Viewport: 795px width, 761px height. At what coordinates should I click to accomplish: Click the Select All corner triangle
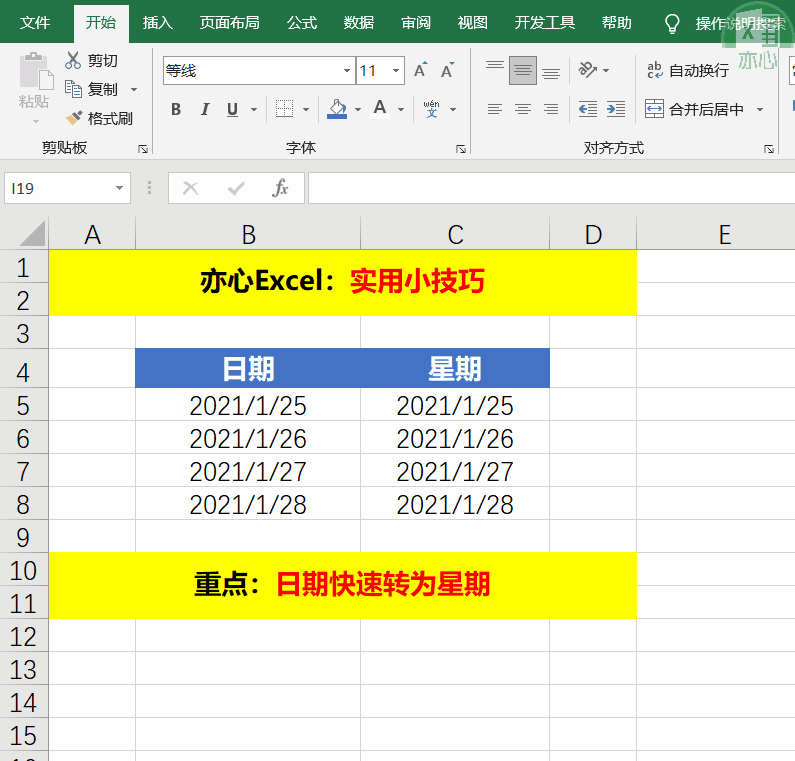(32, 234)
